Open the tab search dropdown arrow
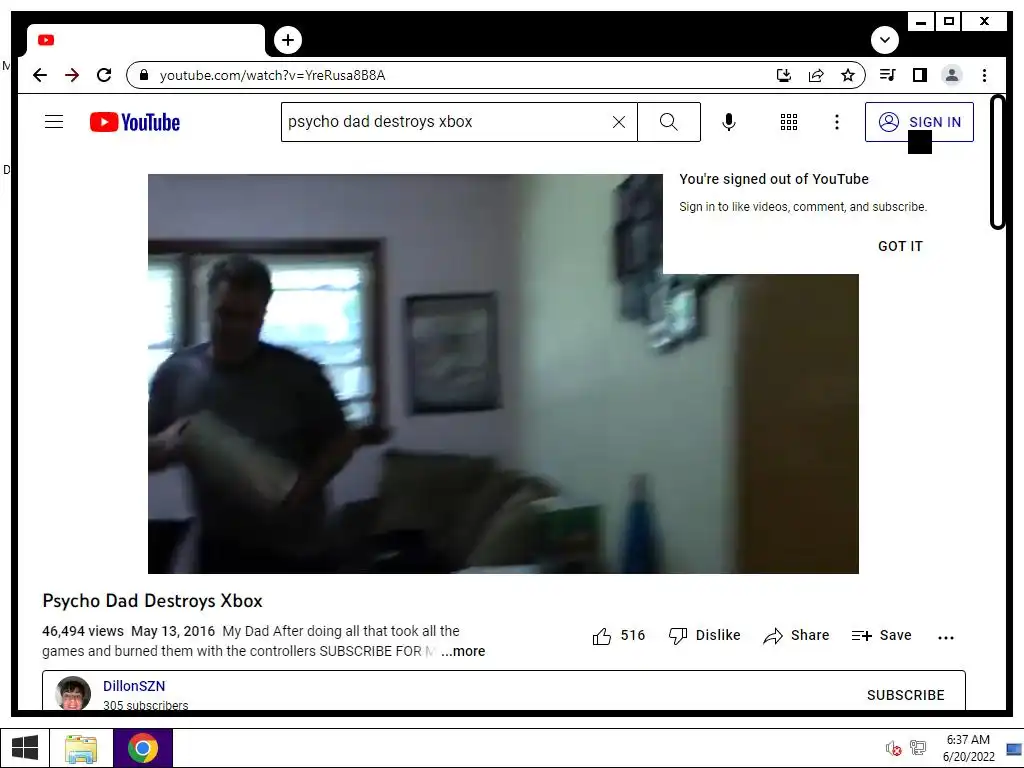This screenshot has height=768, width=1024. (885, 40)
